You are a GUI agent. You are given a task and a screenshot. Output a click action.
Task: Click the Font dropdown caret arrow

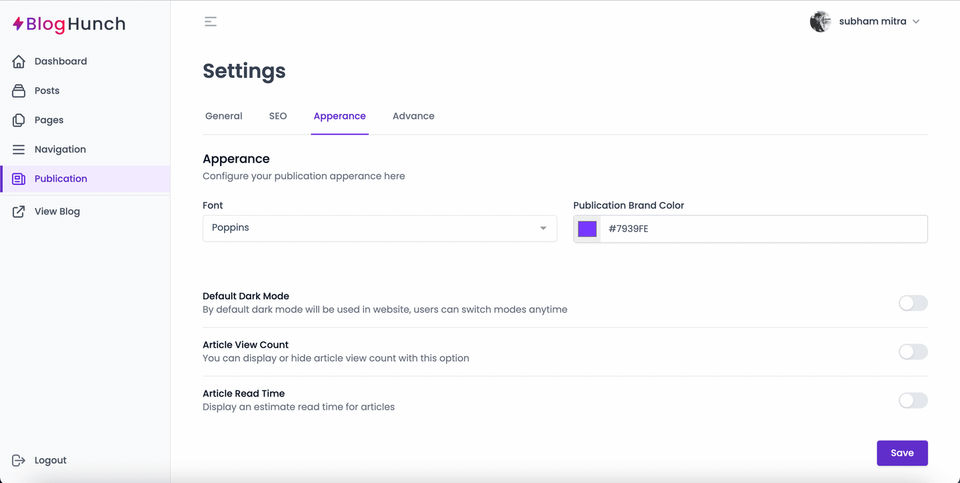click(543, 228)
